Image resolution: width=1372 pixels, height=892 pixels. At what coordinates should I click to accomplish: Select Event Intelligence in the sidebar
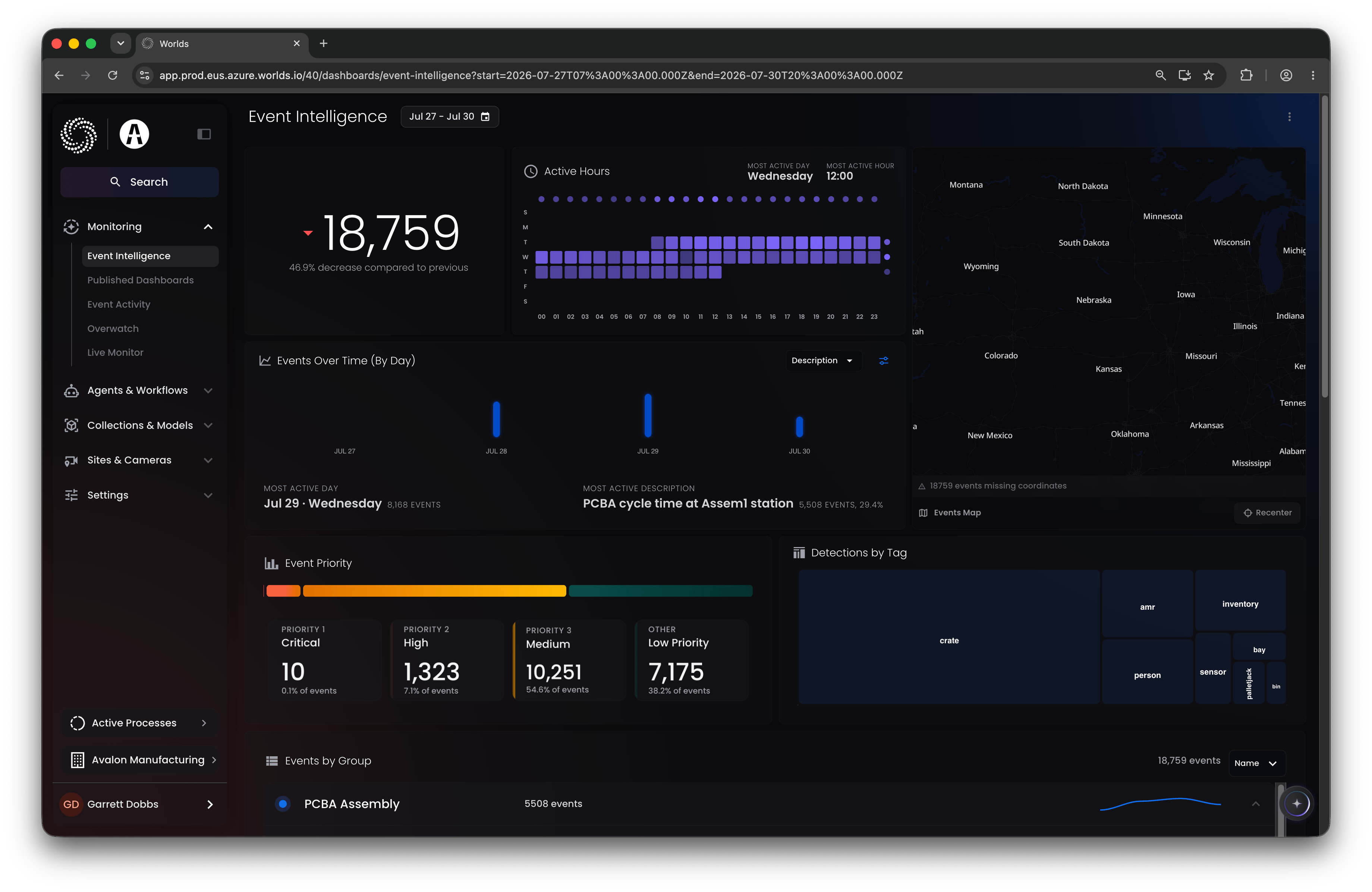(150, 256)
